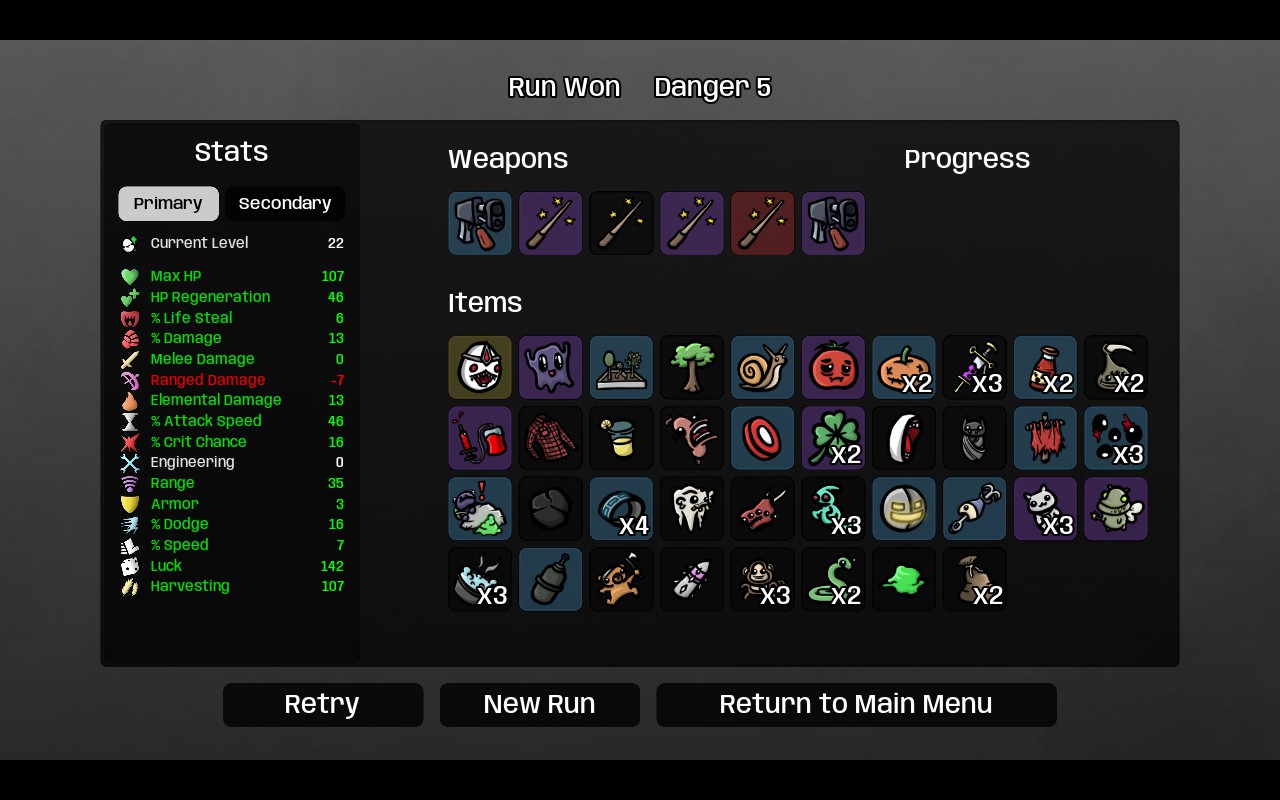Screen dimensions: 1280x800
Task: Select the plaid red shirt item
Action: point(551,438)
